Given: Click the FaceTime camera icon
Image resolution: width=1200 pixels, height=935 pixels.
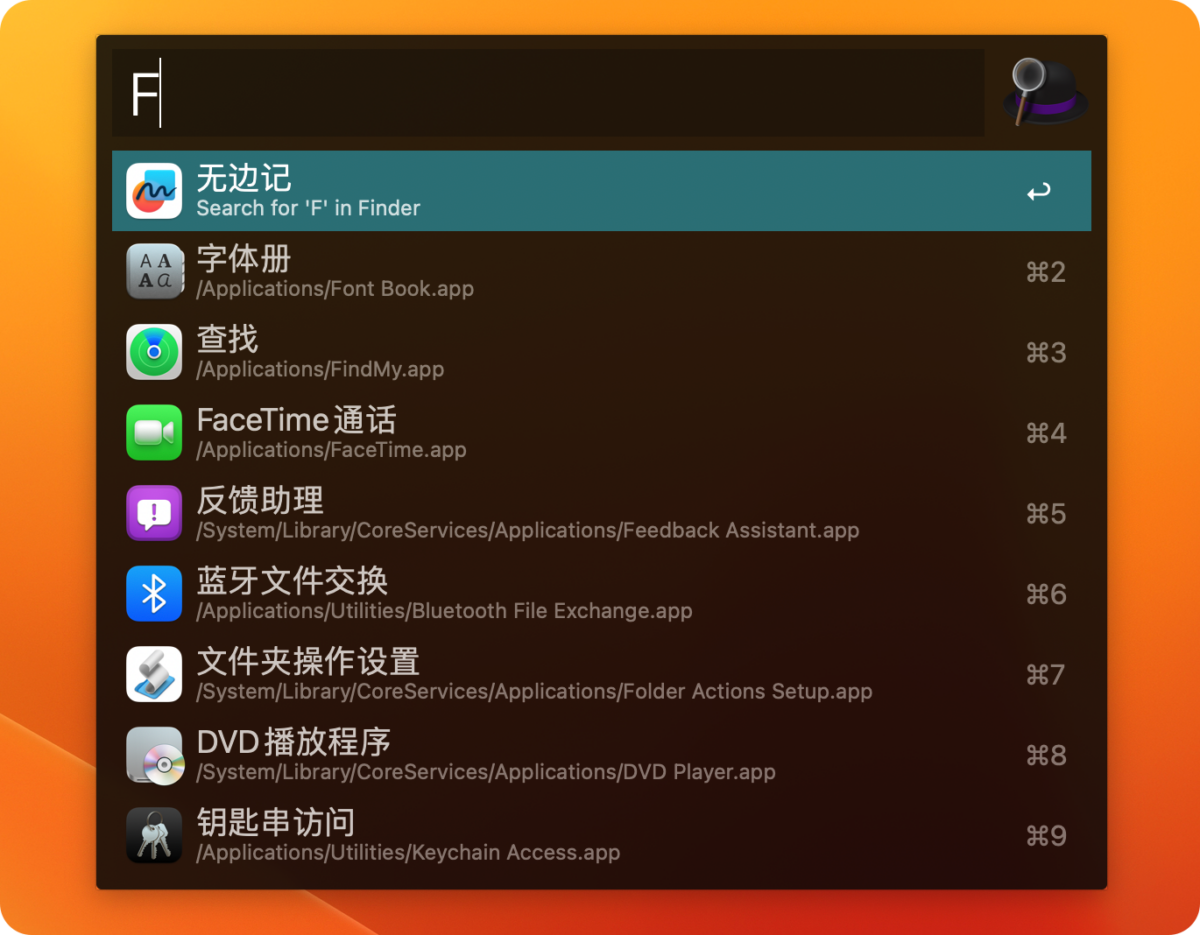Looking at the screenshot, I should [154, 433].
